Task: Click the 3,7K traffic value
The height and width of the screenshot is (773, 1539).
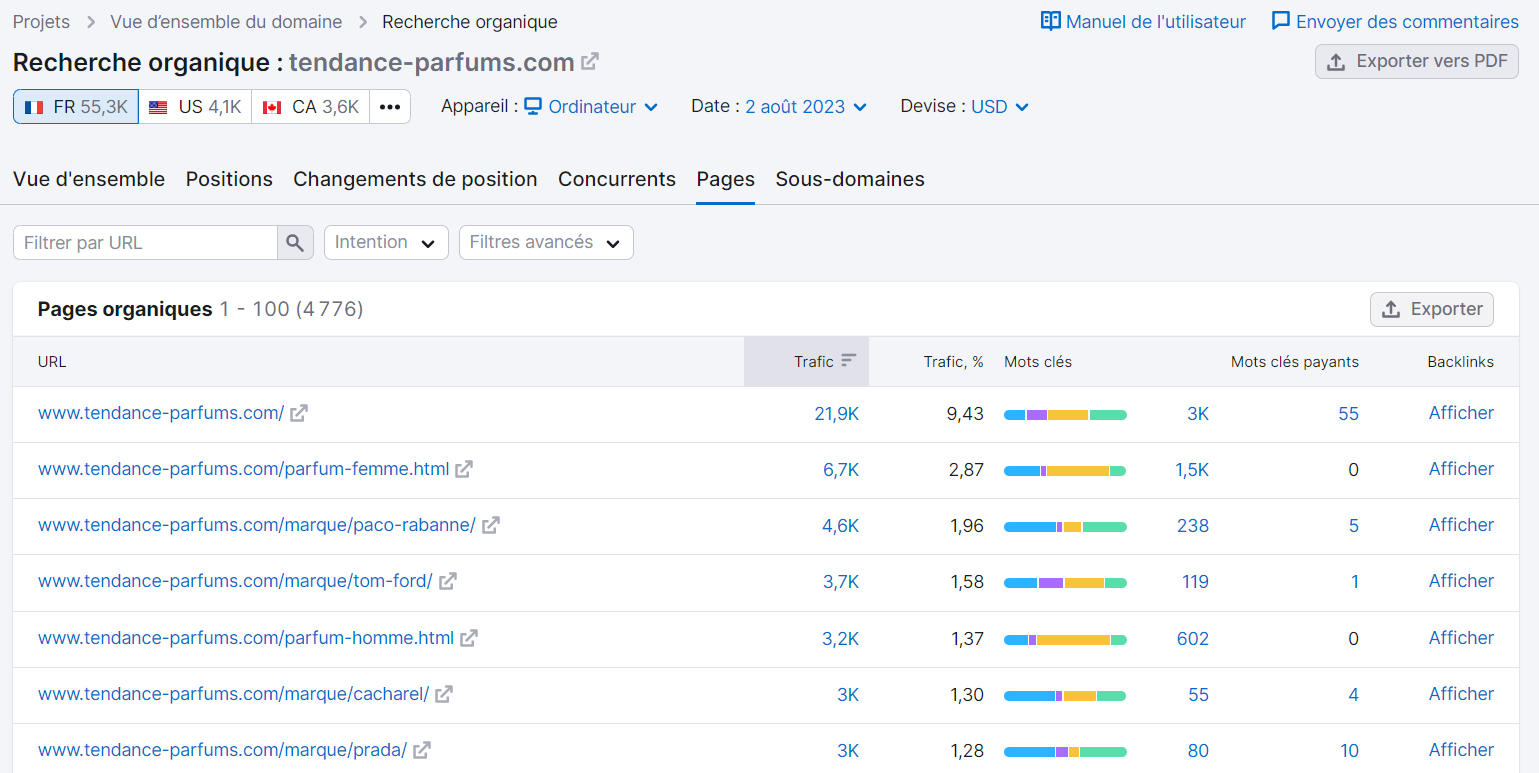Action: (841, 581)
